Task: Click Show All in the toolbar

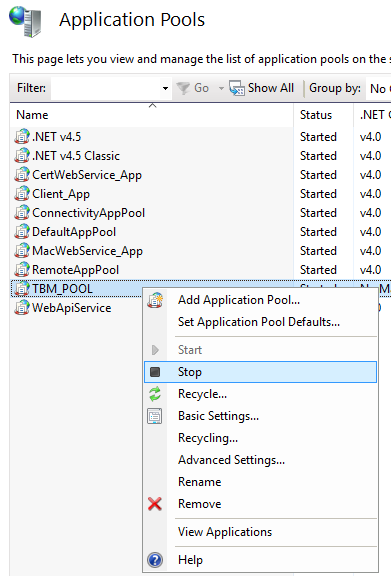Action: 262,88
